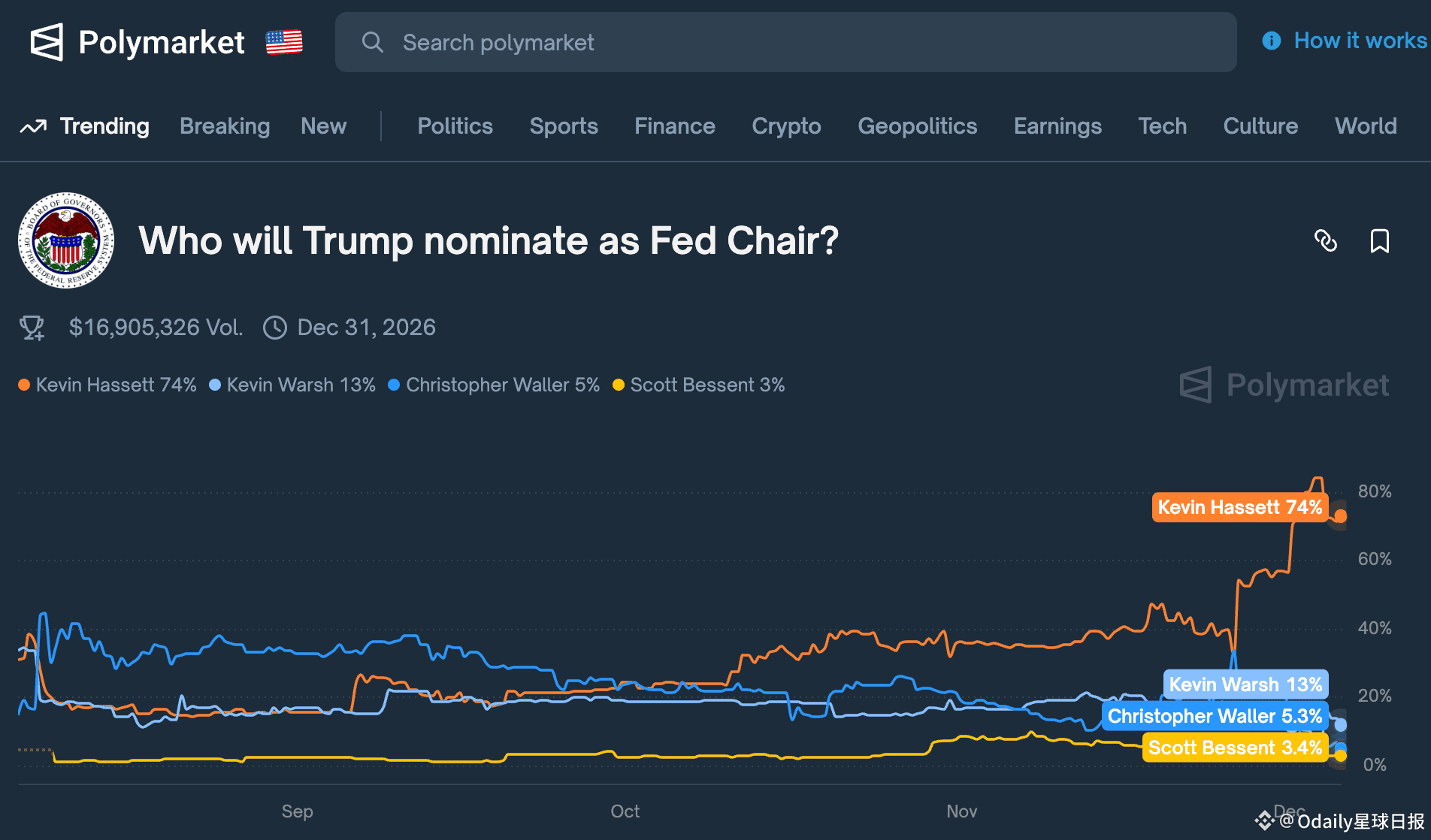Open the Trending tab

click(x=104, y=126)
